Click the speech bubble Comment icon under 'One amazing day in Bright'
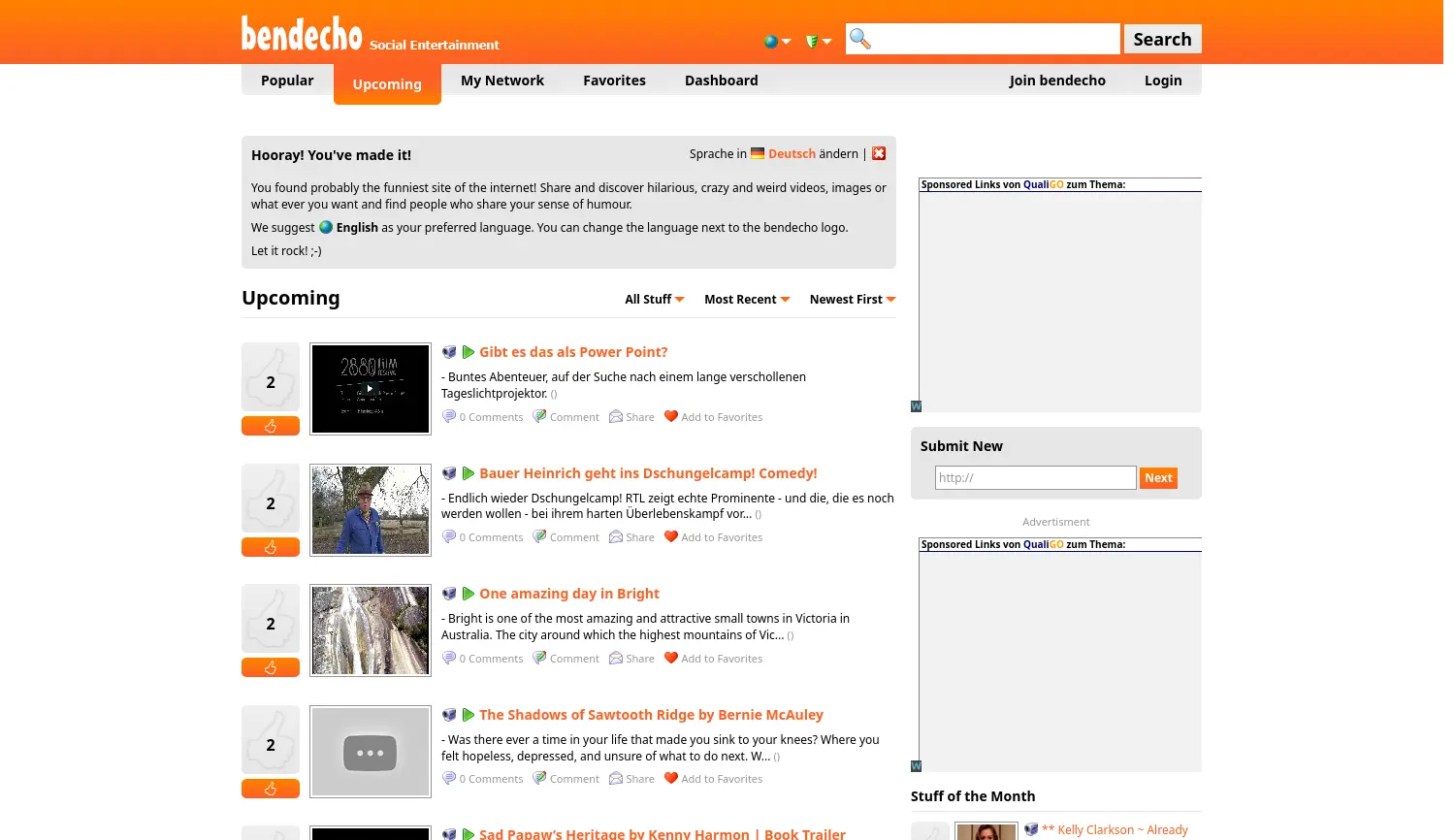The width and height of the screenshot is (1455, 840). click(x=539, y=658)
